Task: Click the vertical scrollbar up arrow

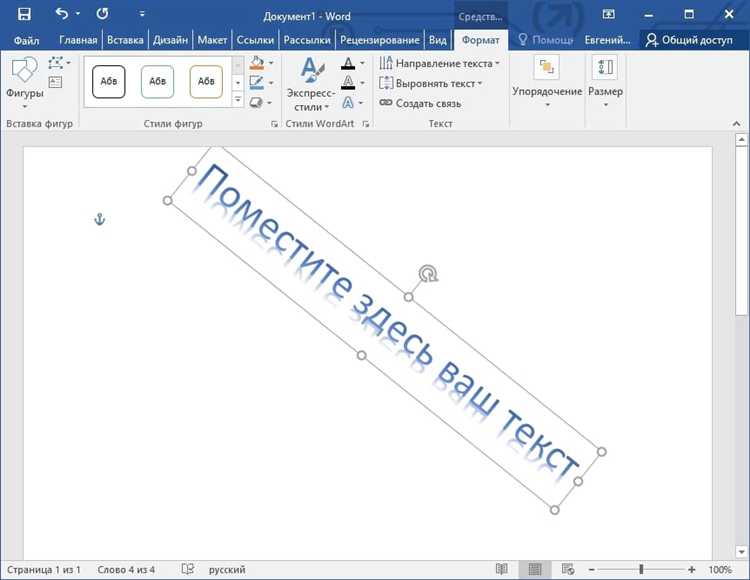Action: tap(741, 140)
